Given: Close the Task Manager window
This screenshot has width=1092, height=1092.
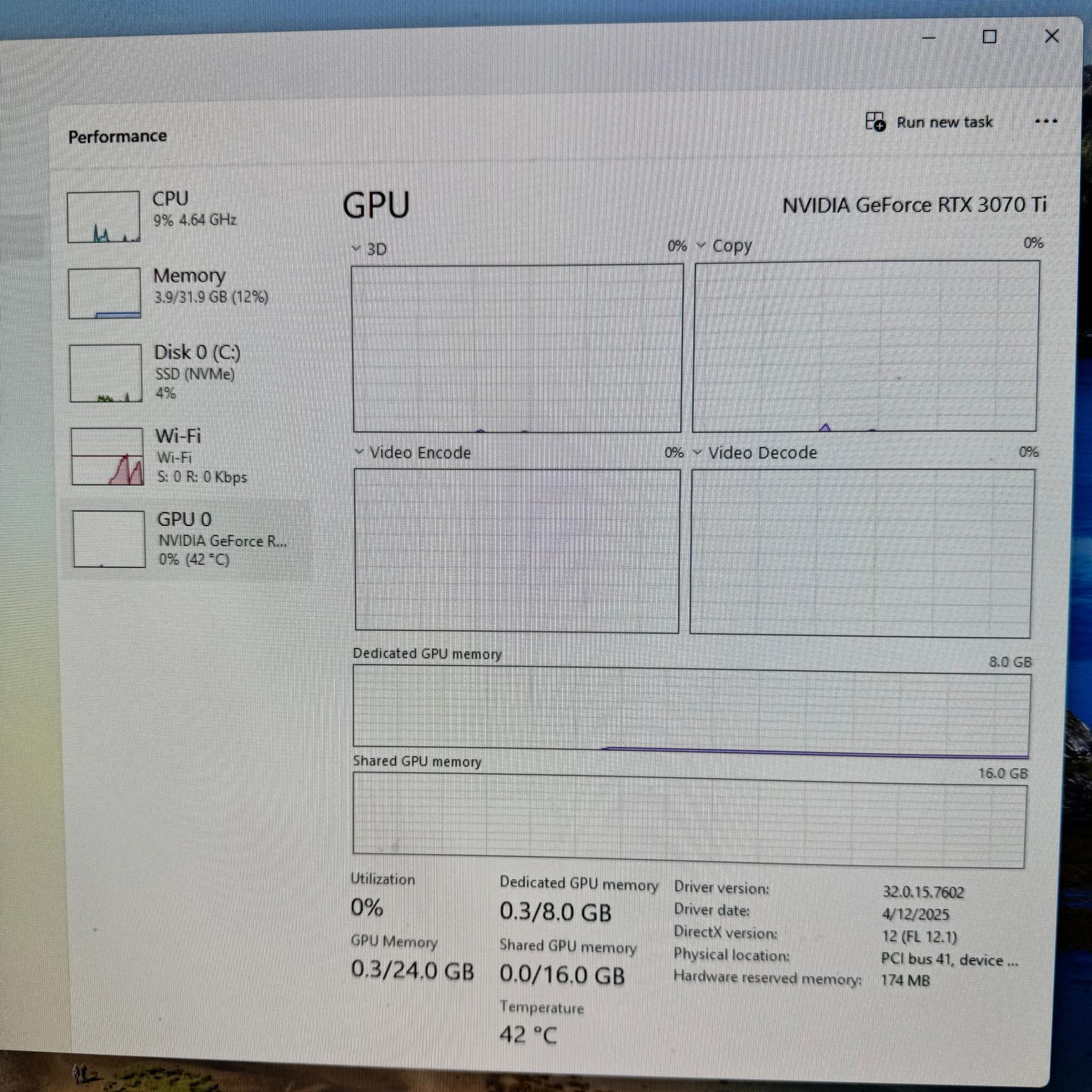Looking at the screenshot, I should pyautogui.click(x=1052, y=36).
